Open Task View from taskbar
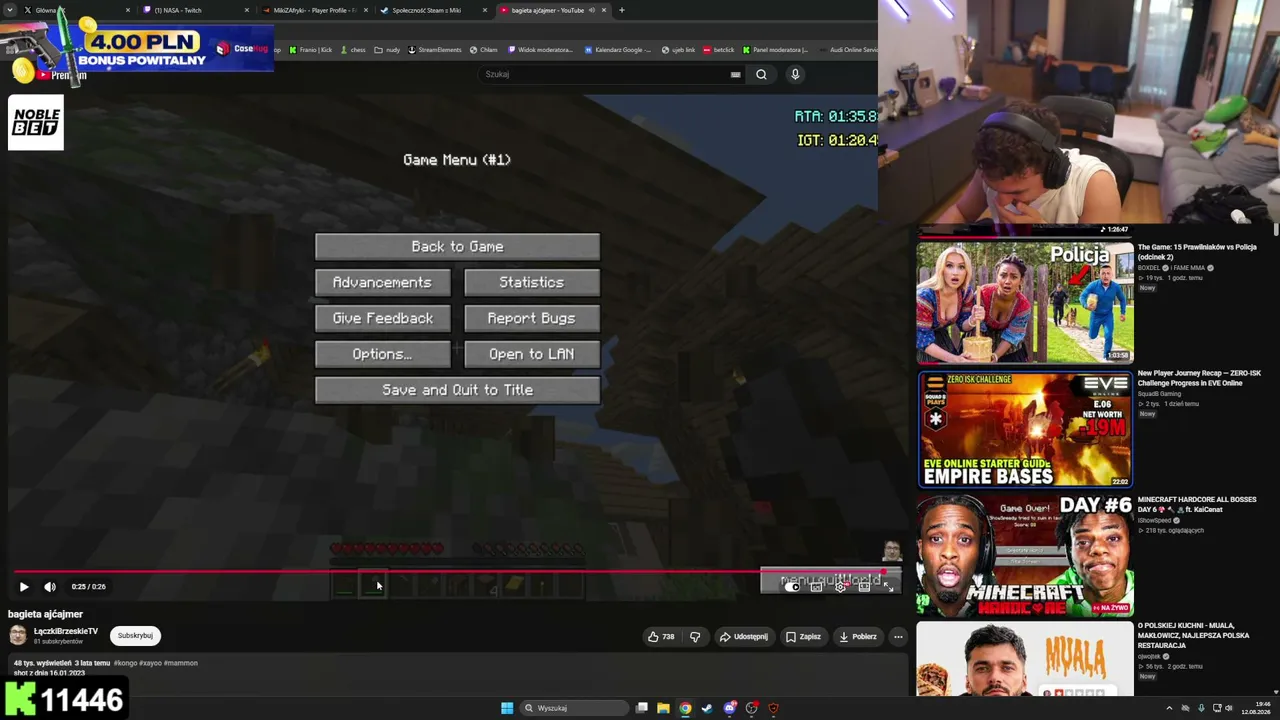The height and width of the screenshot is (720, 1280). [642, 708]
